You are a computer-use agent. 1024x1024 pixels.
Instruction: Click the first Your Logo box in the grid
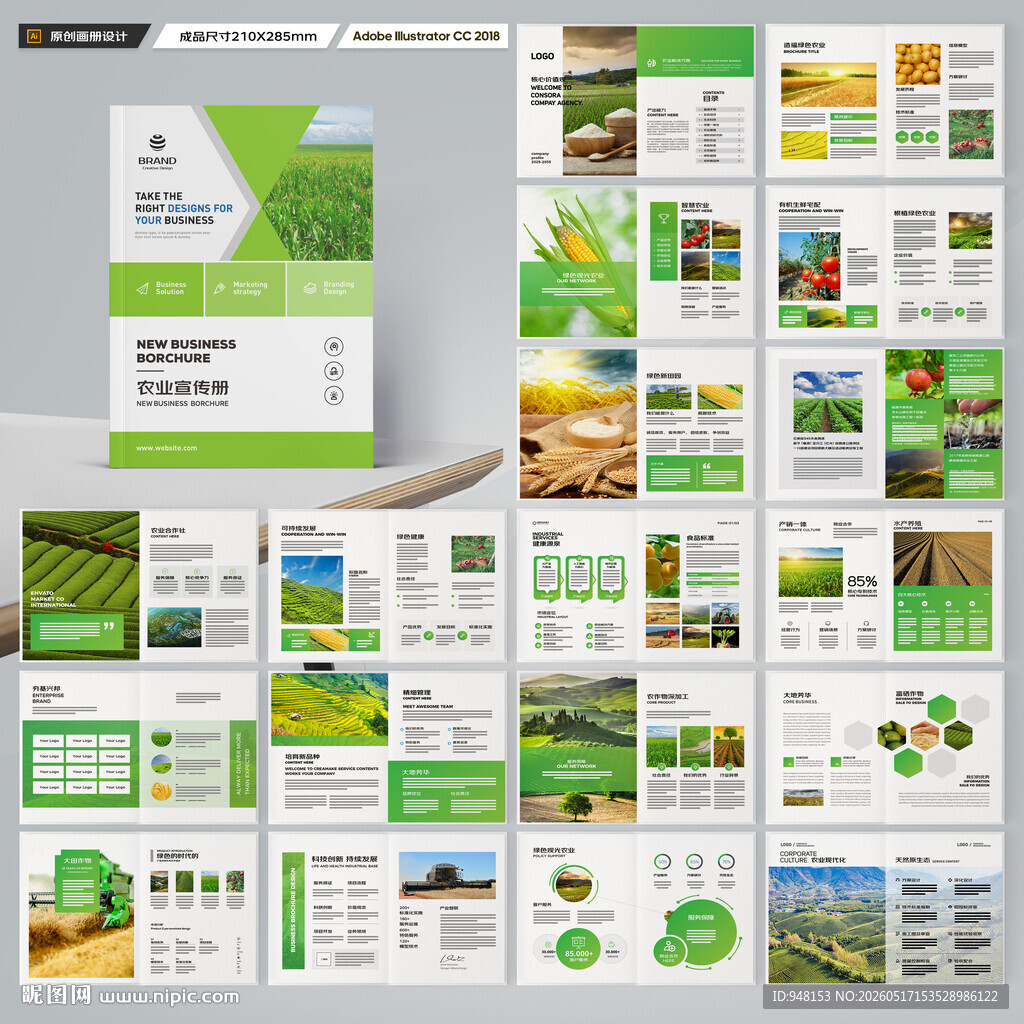pyautogui.click(x=49, y=741)
